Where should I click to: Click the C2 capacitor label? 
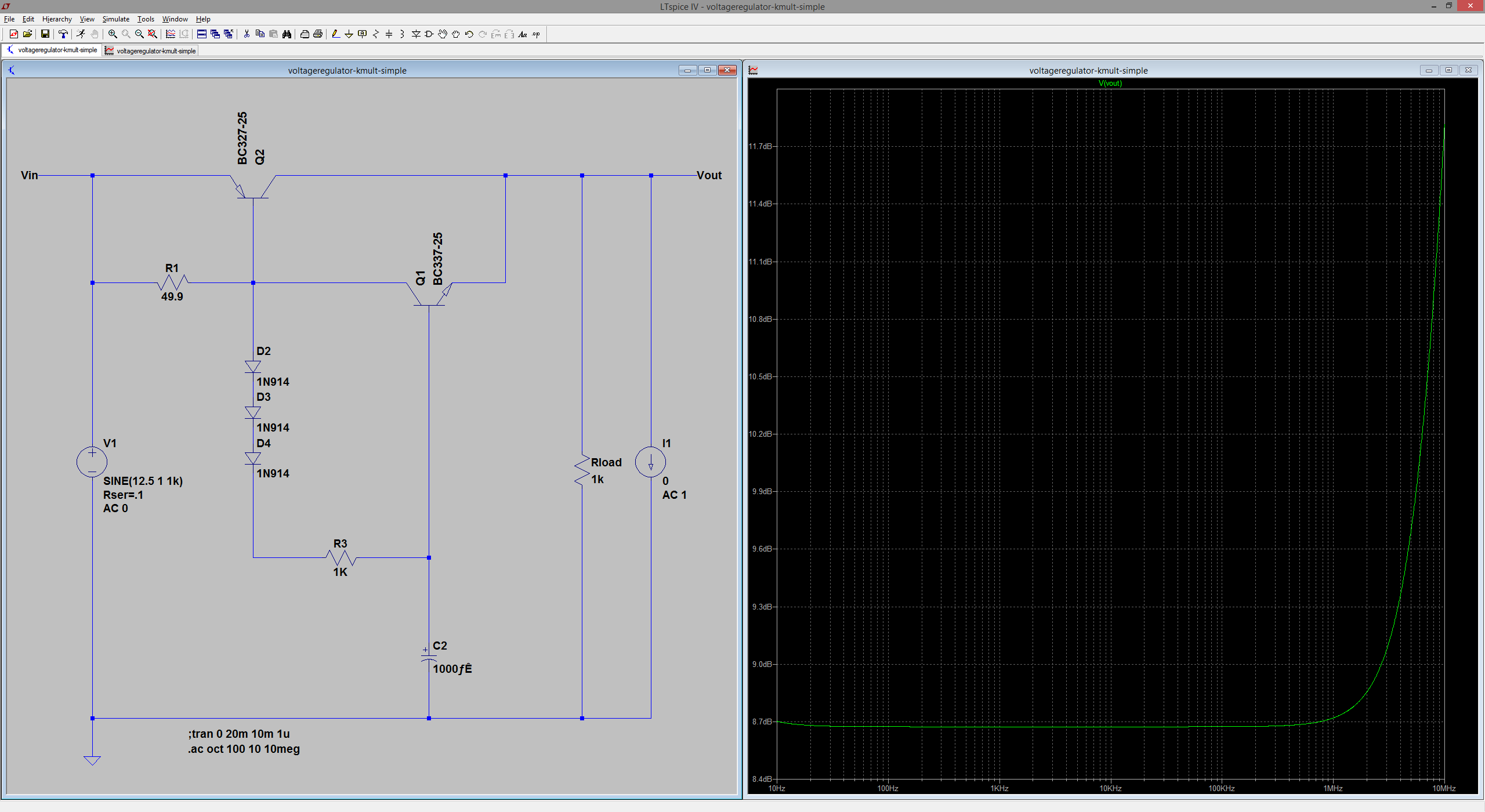pyautogui.click(x=440, y=646)
